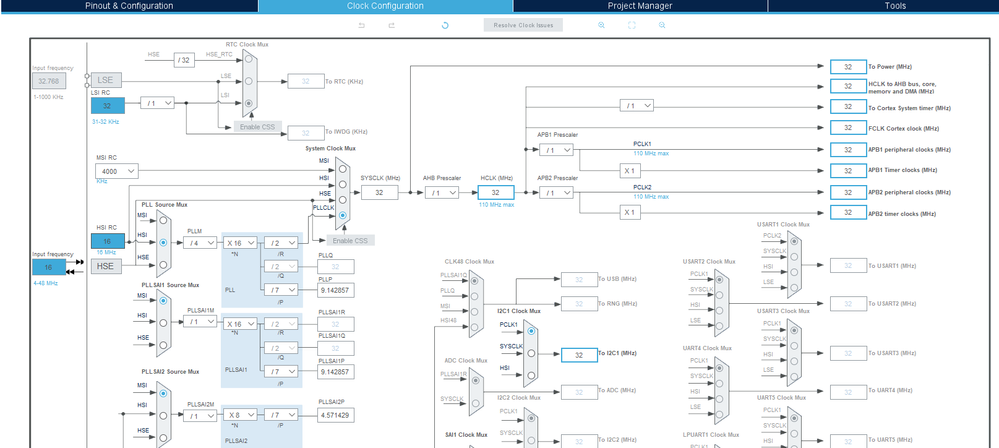Click the fit-to-screen best fit icon
Viewport: 999px width, 448px height.
(x=632, y=25)
